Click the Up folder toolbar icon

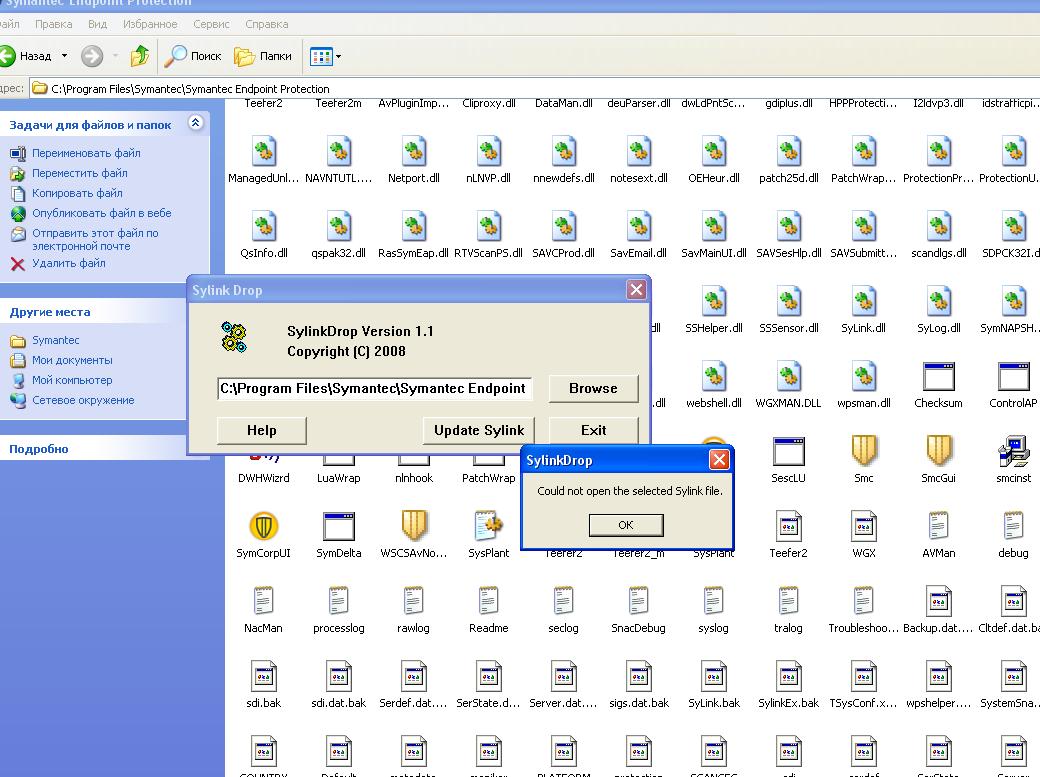140,56
